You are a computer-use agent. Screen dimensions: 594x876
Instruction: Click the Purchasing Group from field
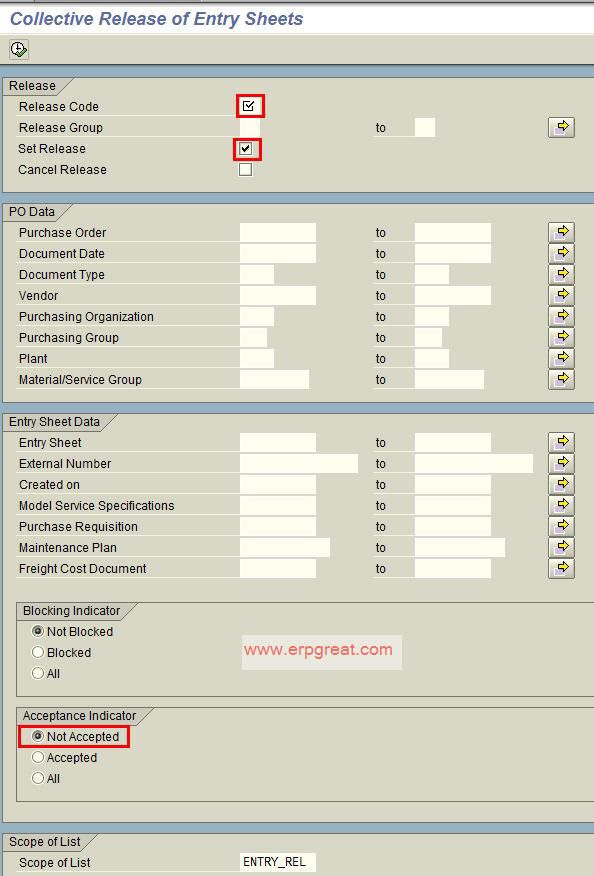[254, 337]
